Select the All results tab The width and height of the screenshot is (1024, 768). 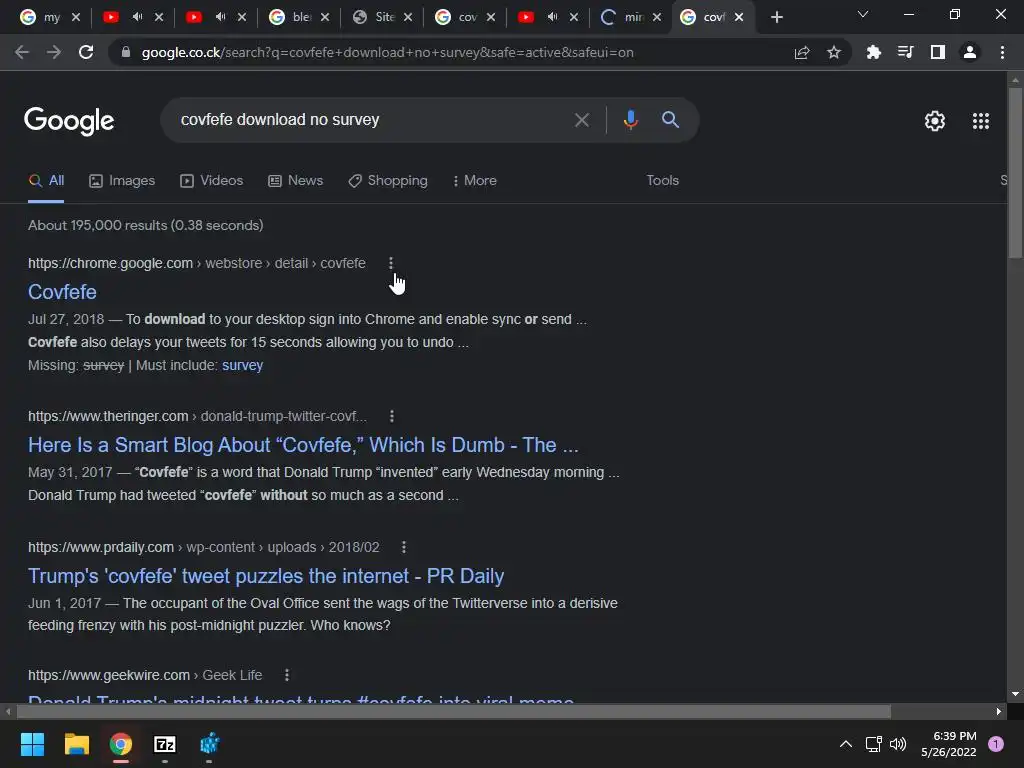click(x=46, y=181)
